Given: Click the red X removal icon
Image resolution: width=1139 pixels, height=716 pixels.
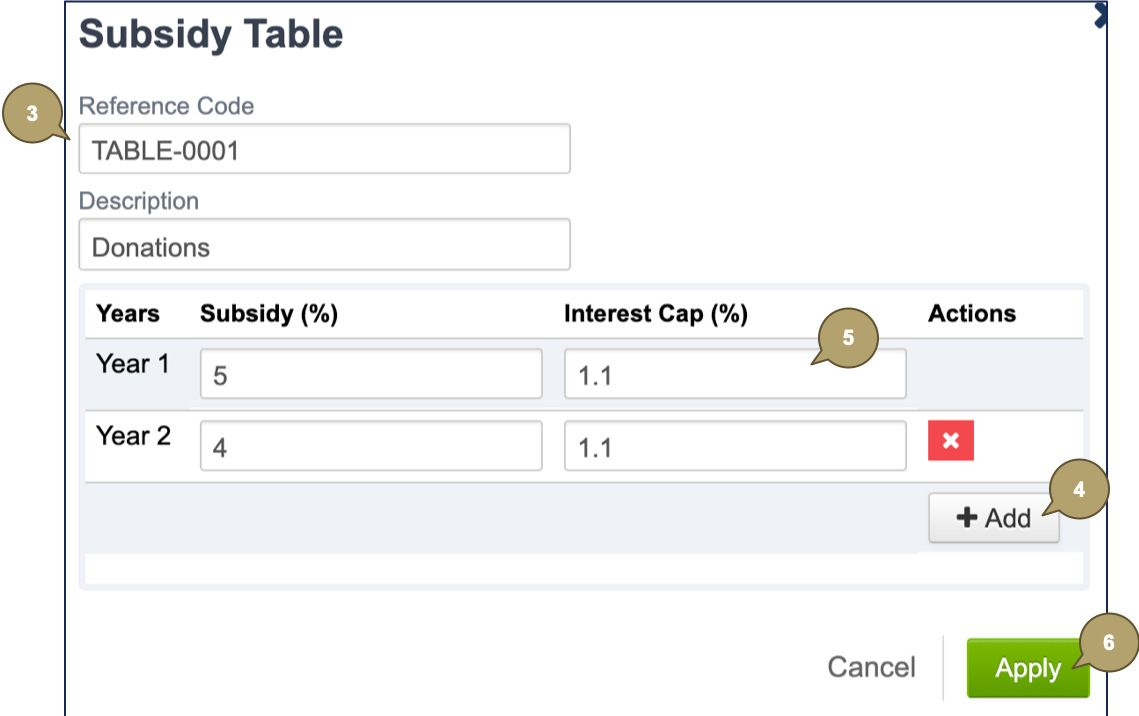Looking at the screenshot, I should [949, 441].
